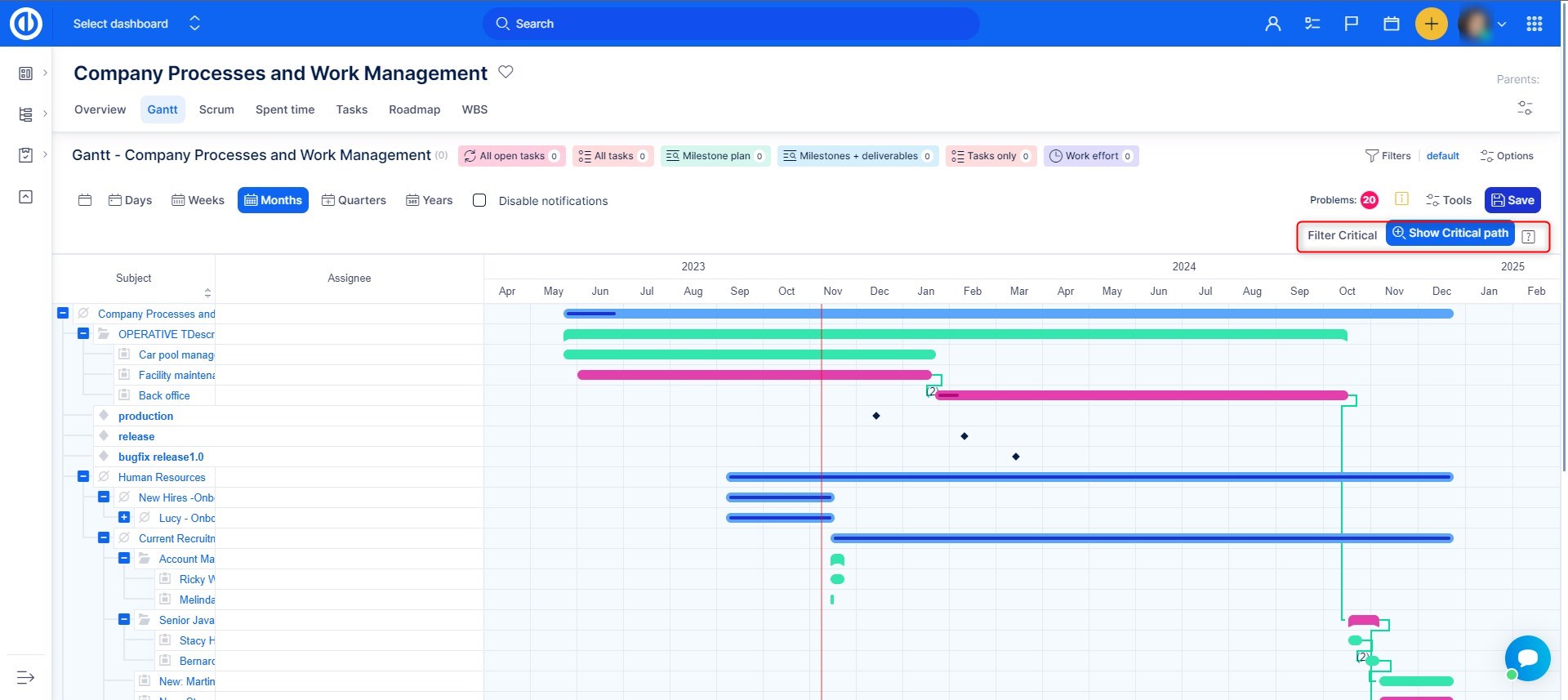Image resolution: width=1568 pixels, height=700 pixels.
Task: Select the Months zoom level
Action: 273,200
